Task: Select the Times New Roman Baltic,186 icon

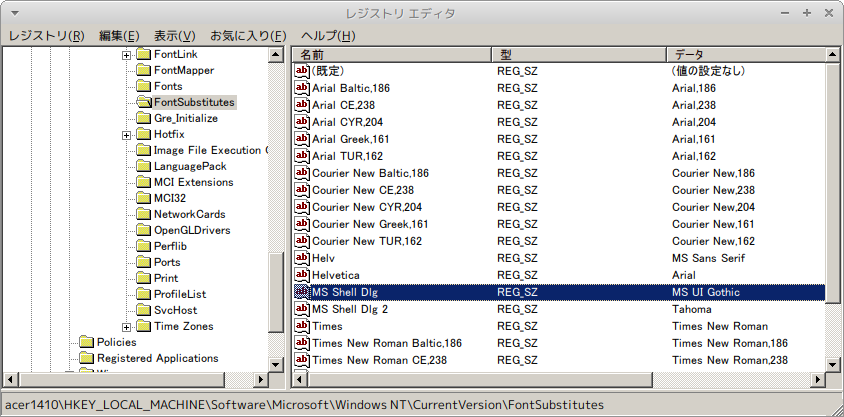Action: [302, 343]
